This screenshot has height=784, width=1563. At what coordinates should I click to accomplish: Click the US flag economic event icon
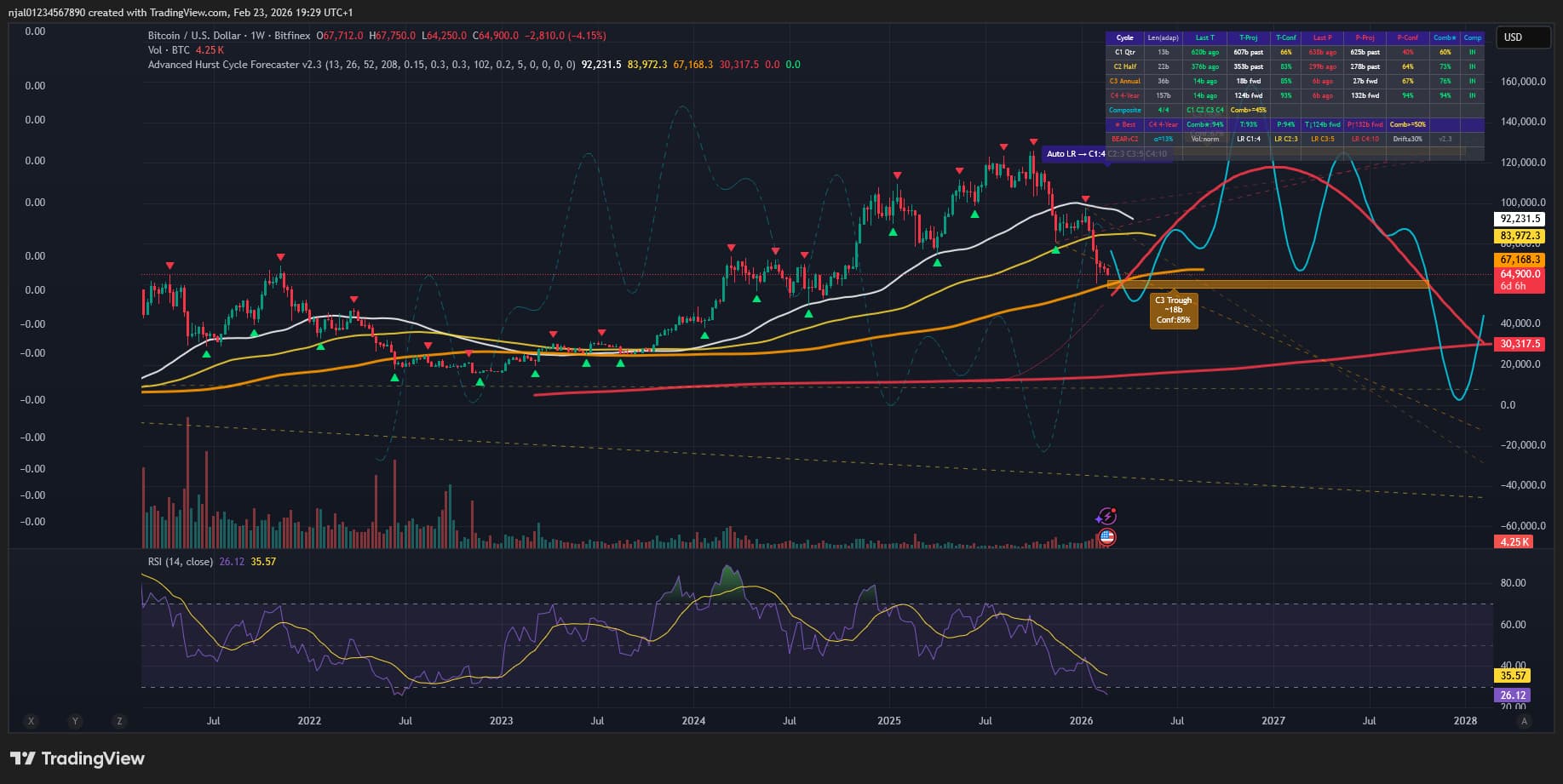(x=1106, y=537)
